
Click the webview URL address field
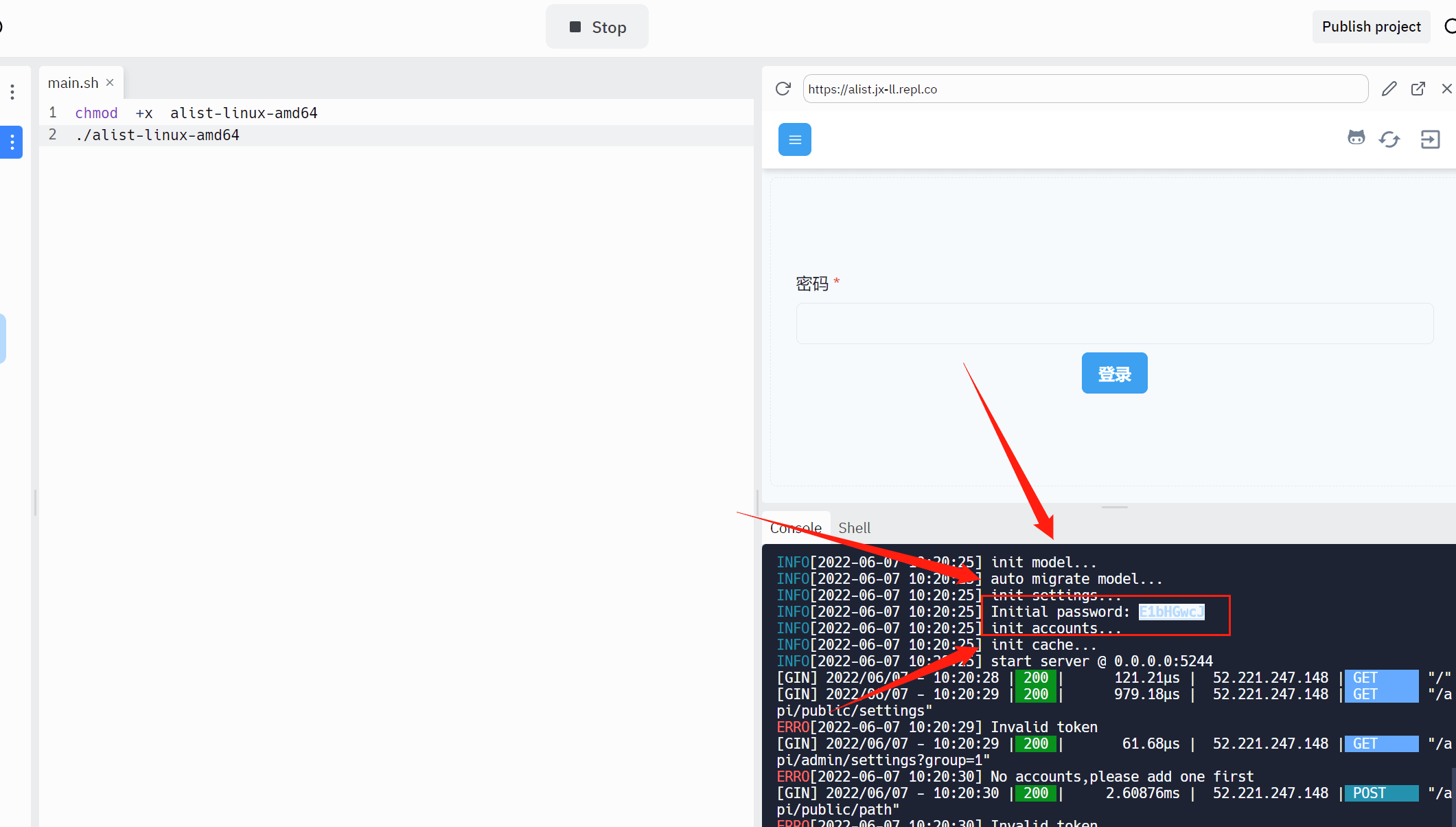click(1085, 89)
